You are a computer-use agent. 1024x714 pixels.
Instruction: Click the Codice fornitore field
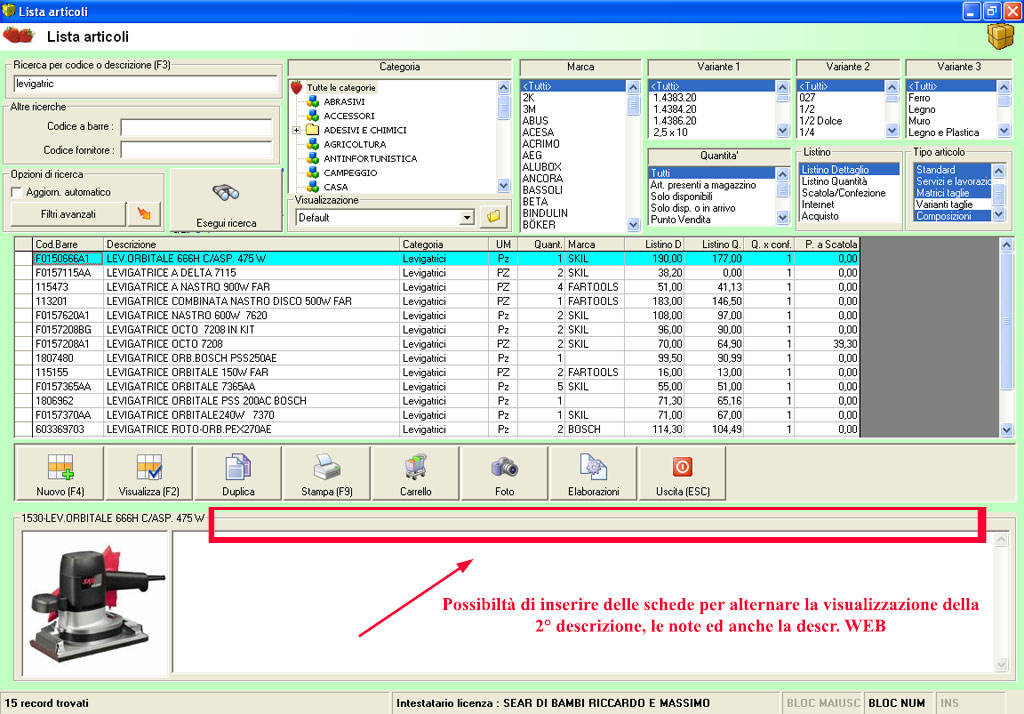point(196,150)
